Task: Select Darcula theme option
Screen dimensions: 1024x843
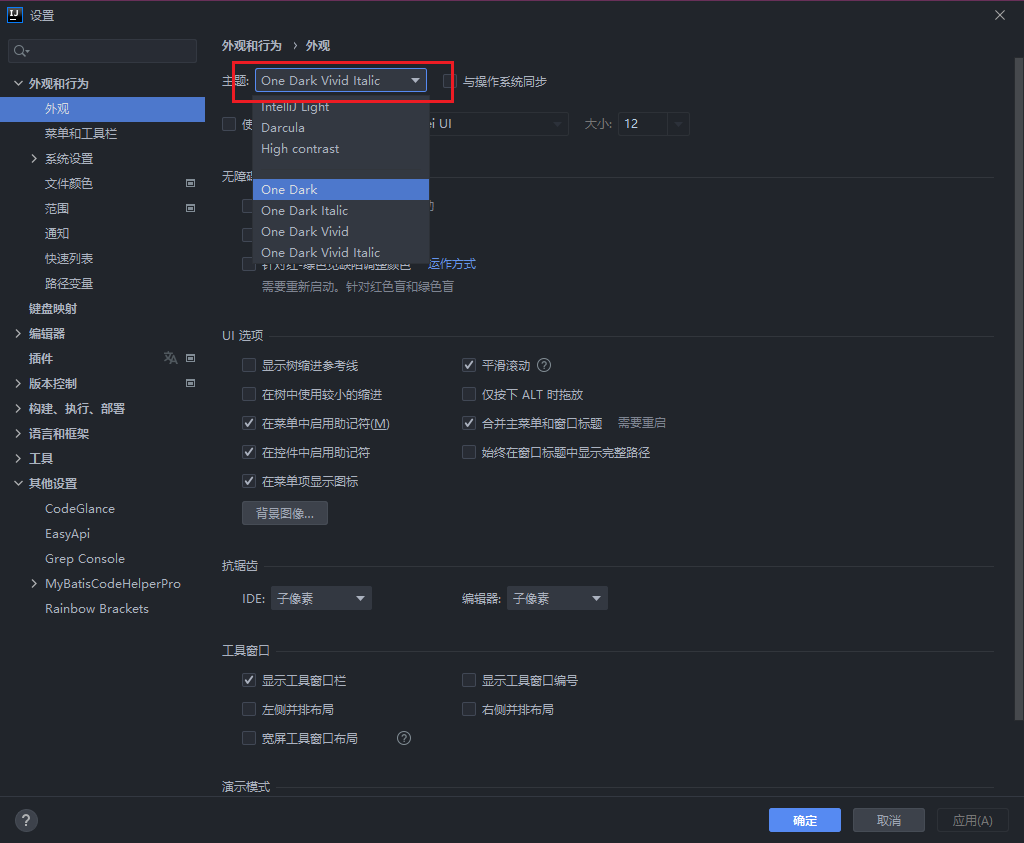Action: tap(341, 127)
